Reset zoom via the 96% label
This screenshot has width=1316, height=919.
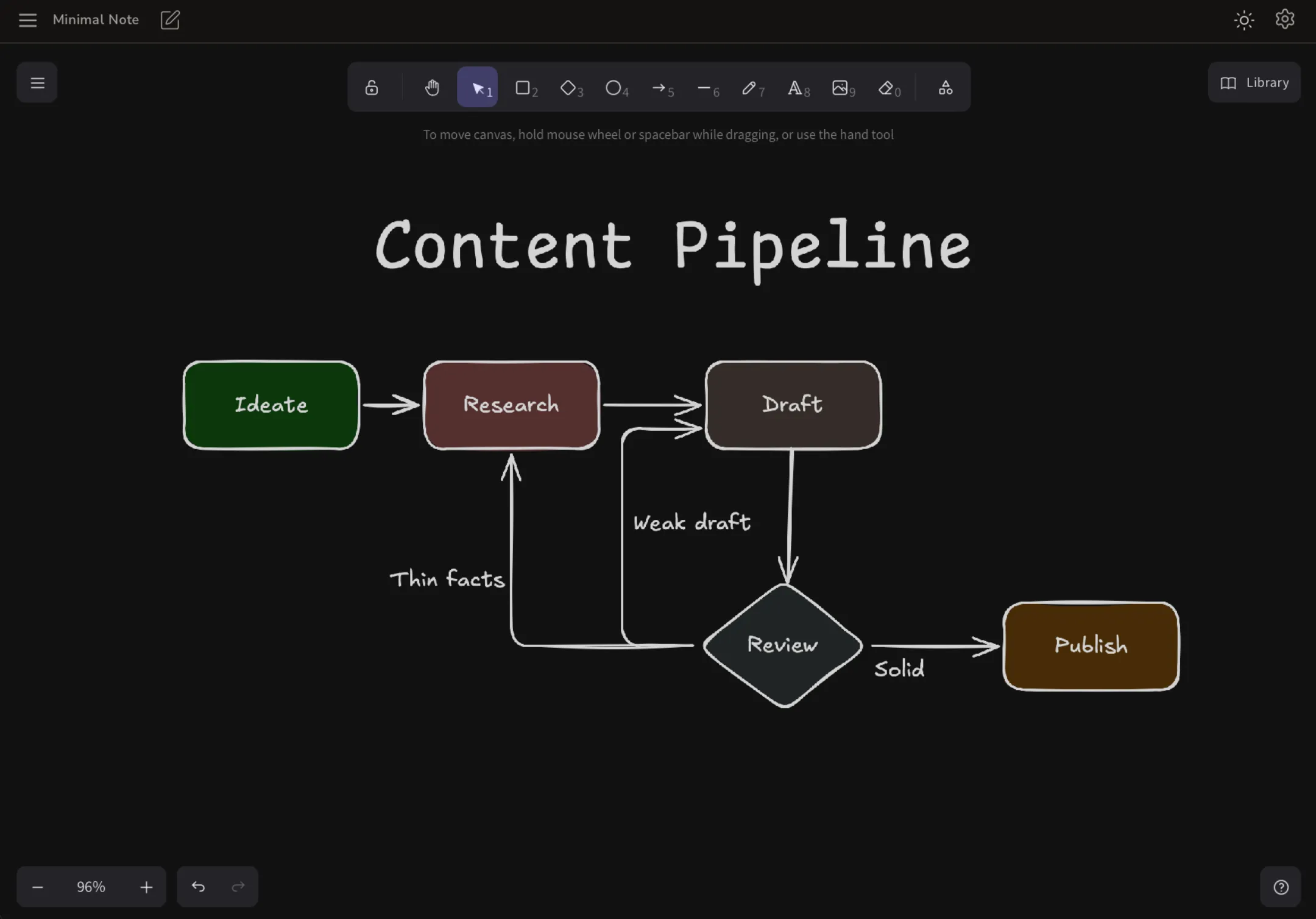(x=91, y=887)
